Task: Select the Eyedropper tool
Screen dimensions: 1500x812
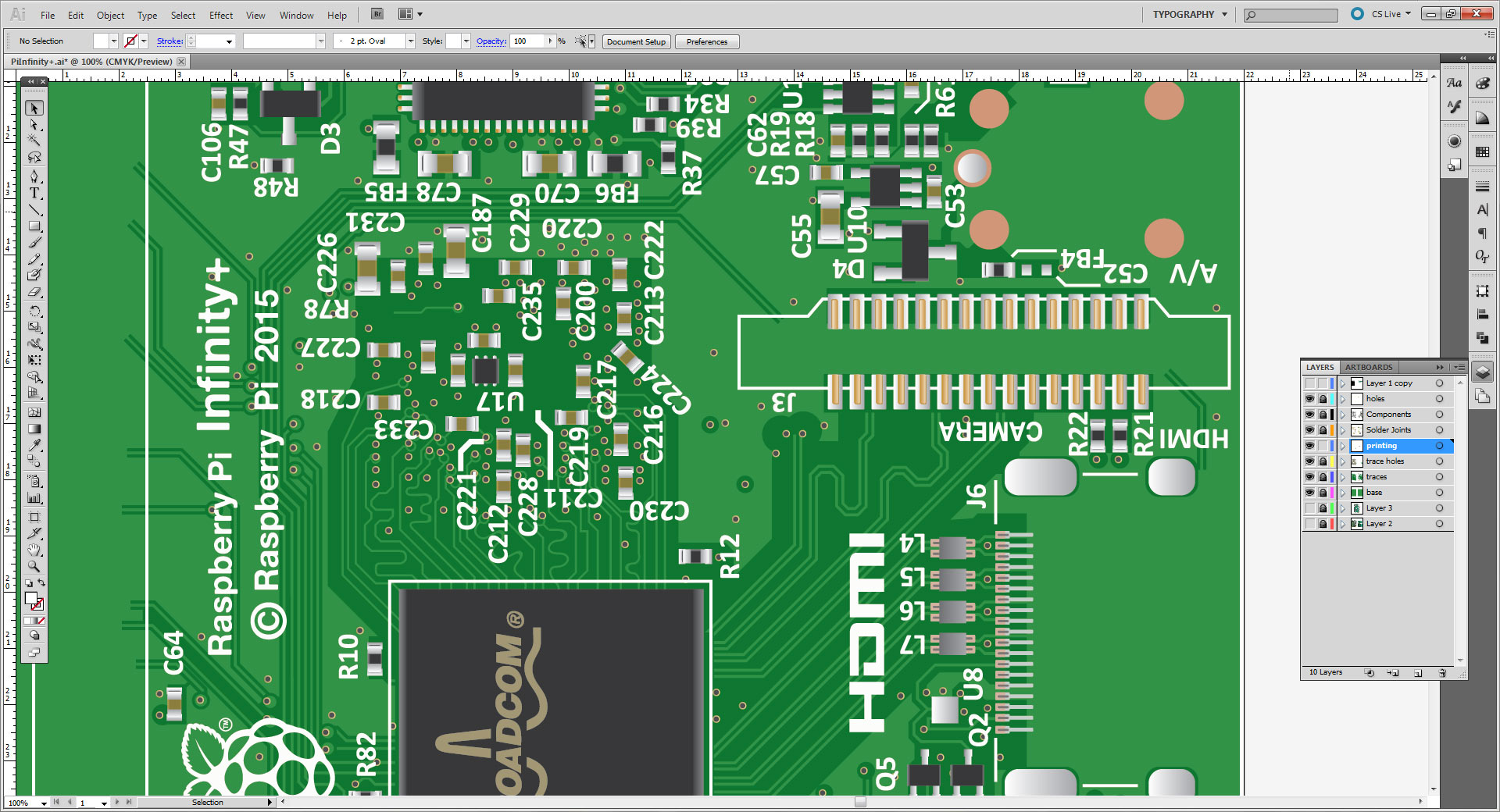Action: click(34, 445)
